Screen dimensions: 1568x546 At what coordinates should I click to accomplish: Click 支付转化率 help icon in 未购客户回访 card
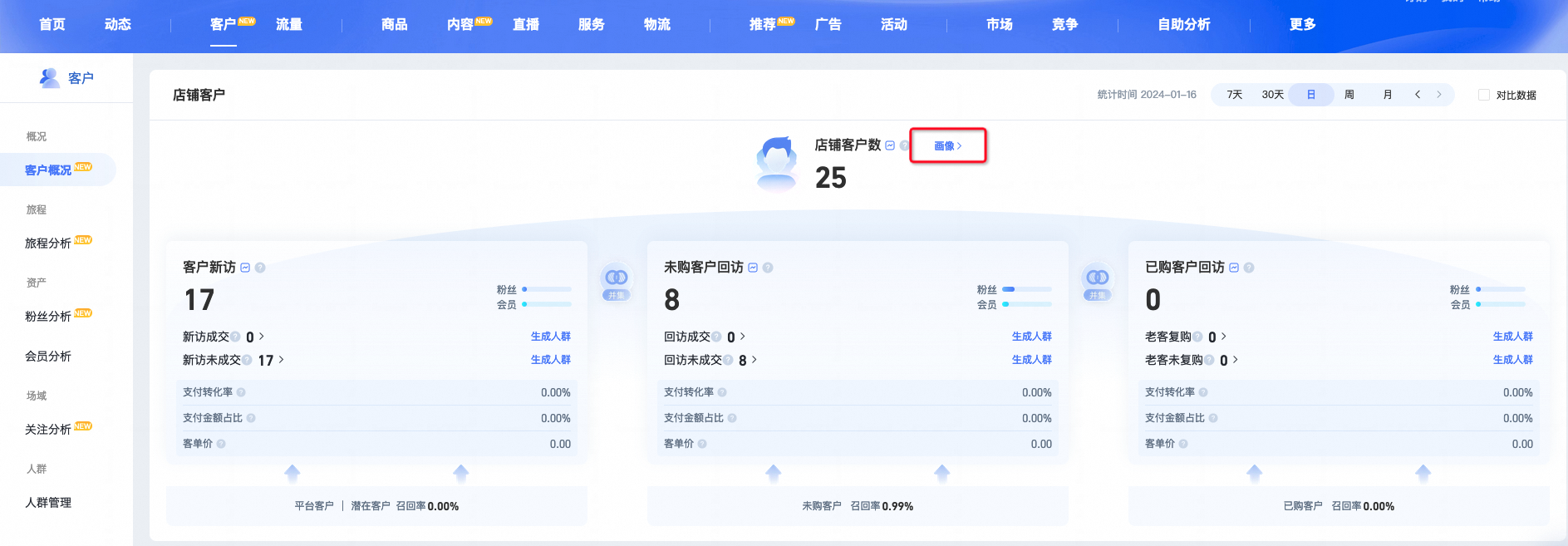click(x=722, y=392)
